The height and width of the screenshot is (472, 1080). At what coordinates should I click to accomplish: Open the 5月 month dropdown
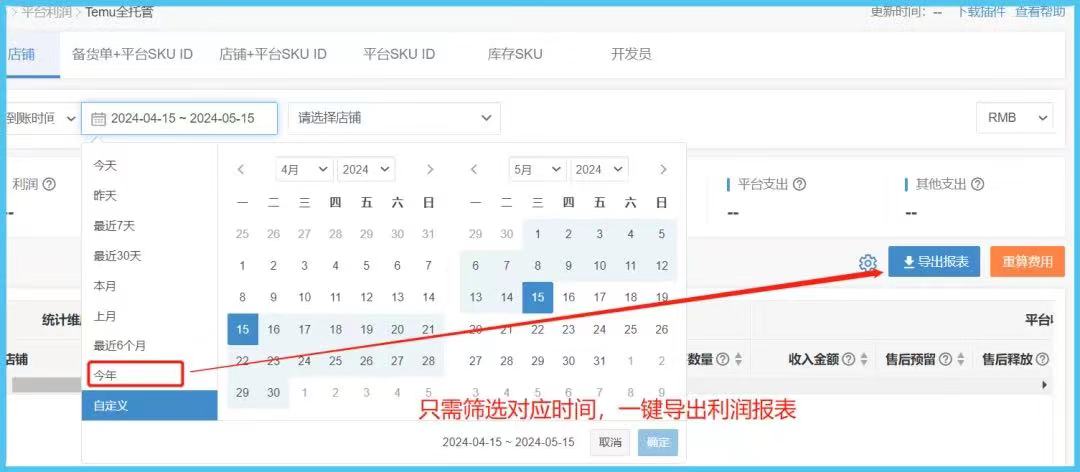click(538, 170)
